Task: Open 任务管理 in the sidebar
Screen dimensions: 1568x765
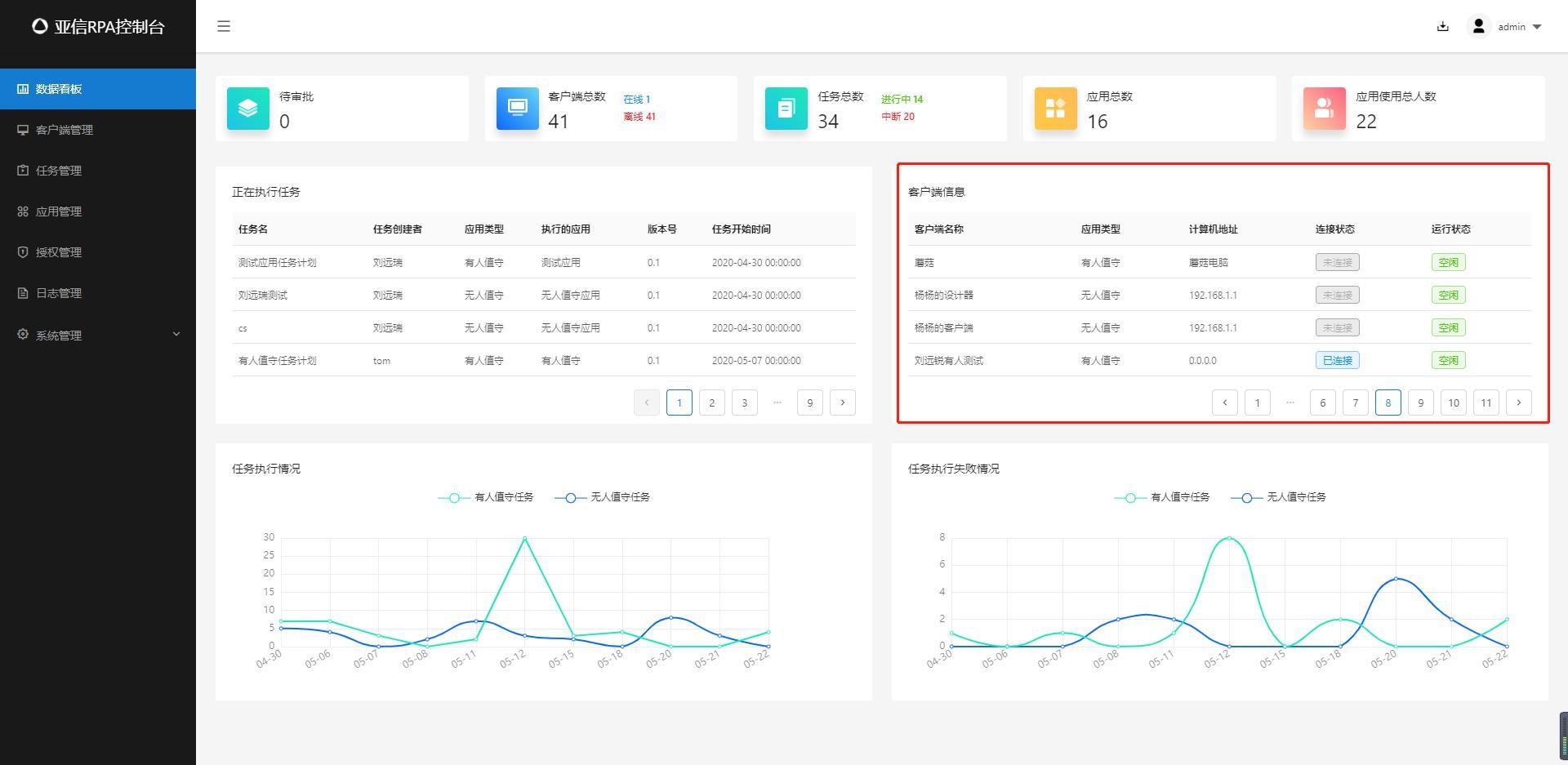Action: coord(98,171)
